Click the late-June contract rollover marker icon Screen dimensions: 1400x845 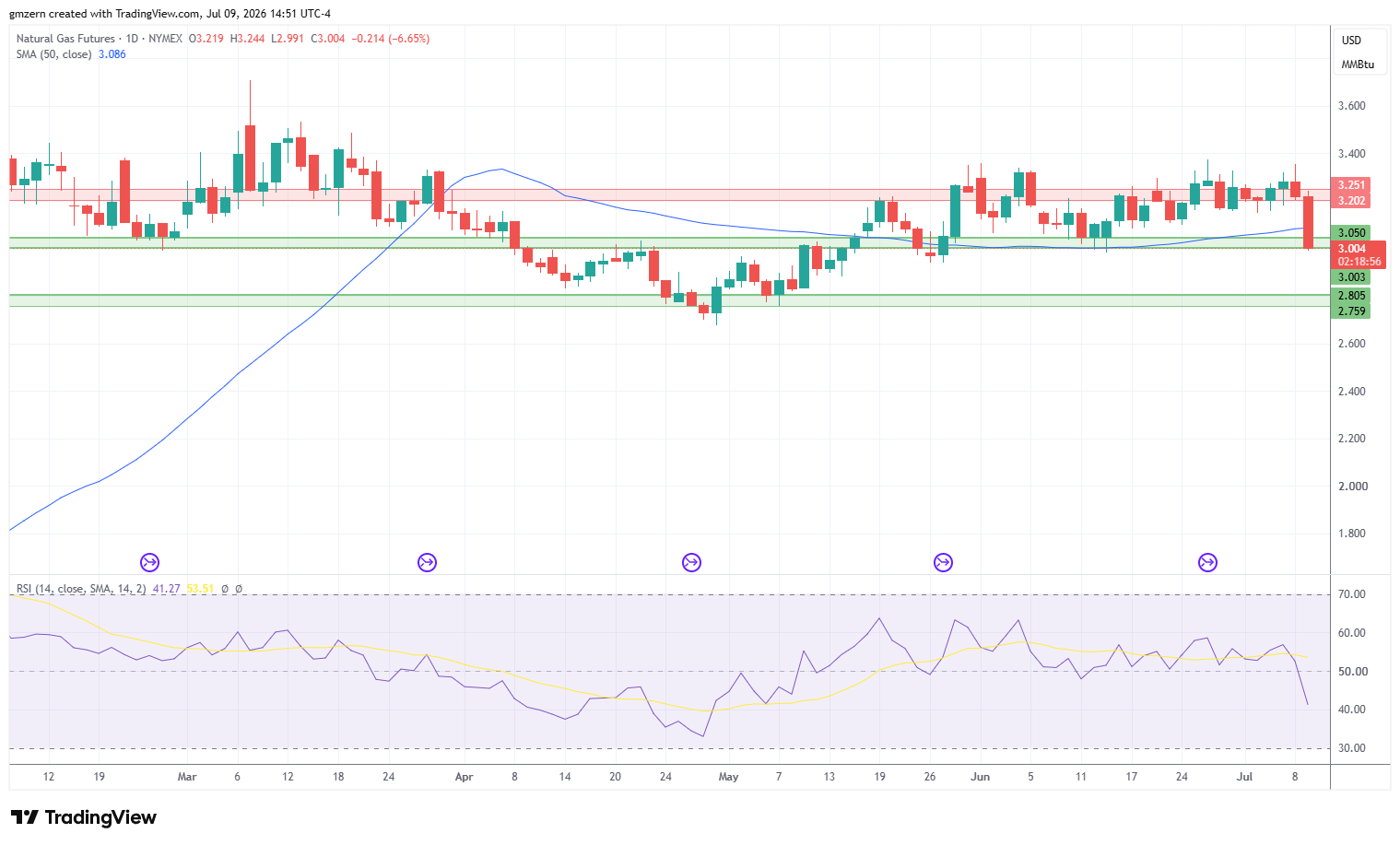click(x=1207, y=562)
